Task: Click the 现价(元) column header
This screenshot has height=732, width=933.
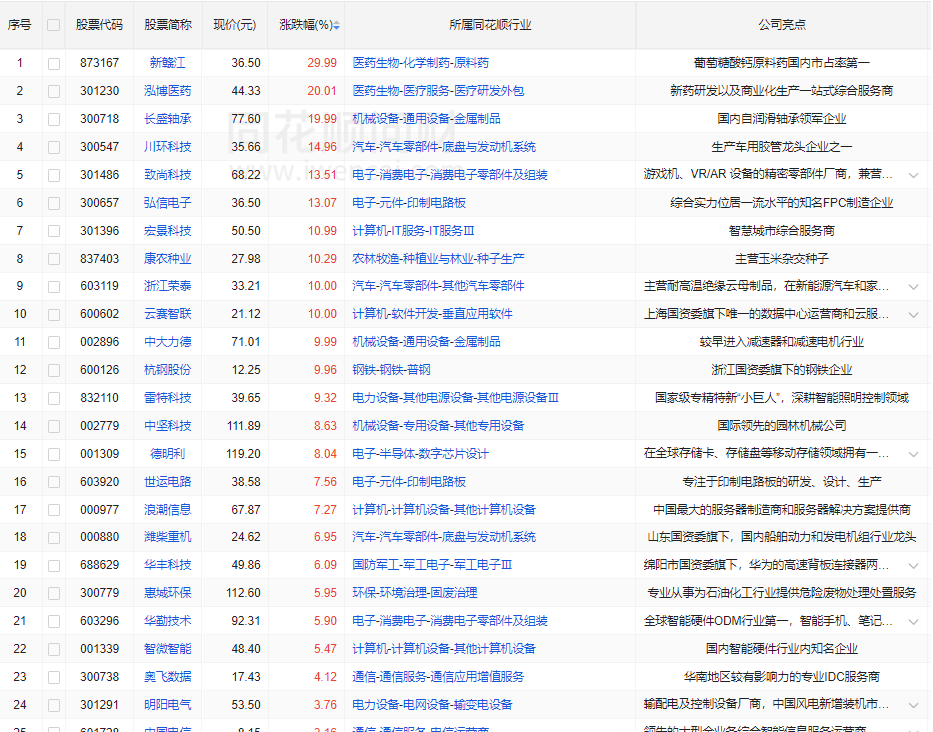Action: [x=234, y=25]
